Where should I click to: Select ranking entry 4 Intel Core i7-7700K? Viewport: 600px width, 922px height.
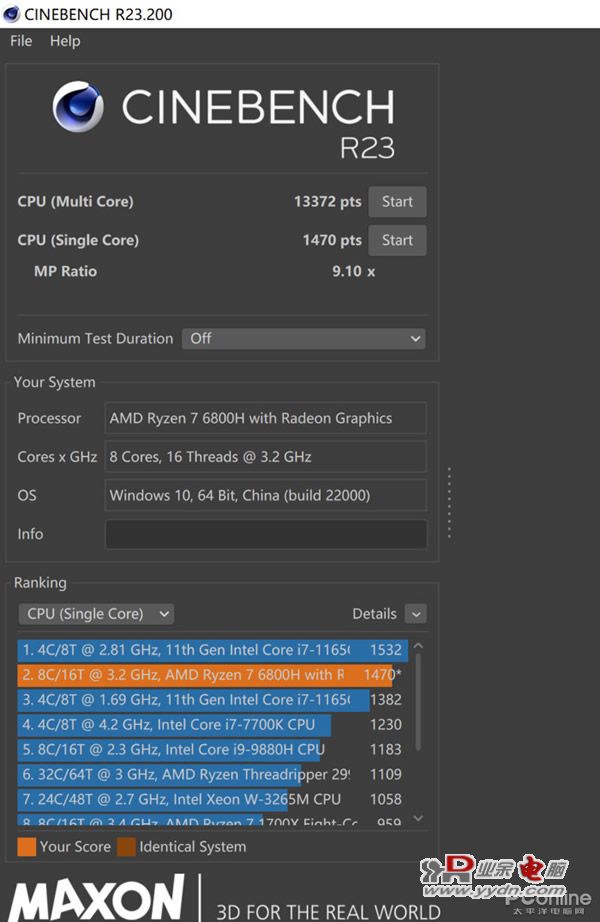[212, 724]
